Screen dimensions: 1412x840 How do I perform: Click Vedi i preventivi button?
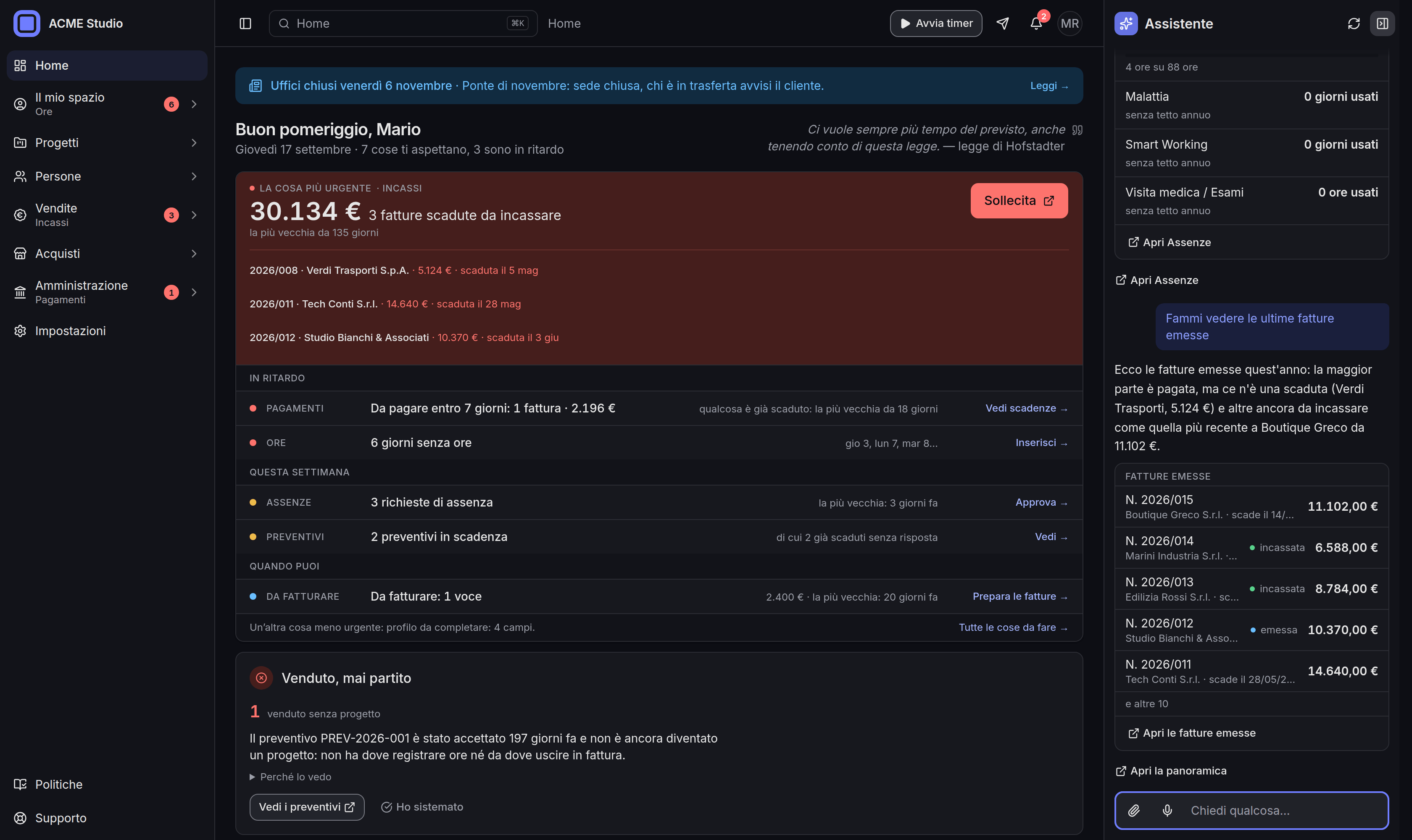[307, 806]
